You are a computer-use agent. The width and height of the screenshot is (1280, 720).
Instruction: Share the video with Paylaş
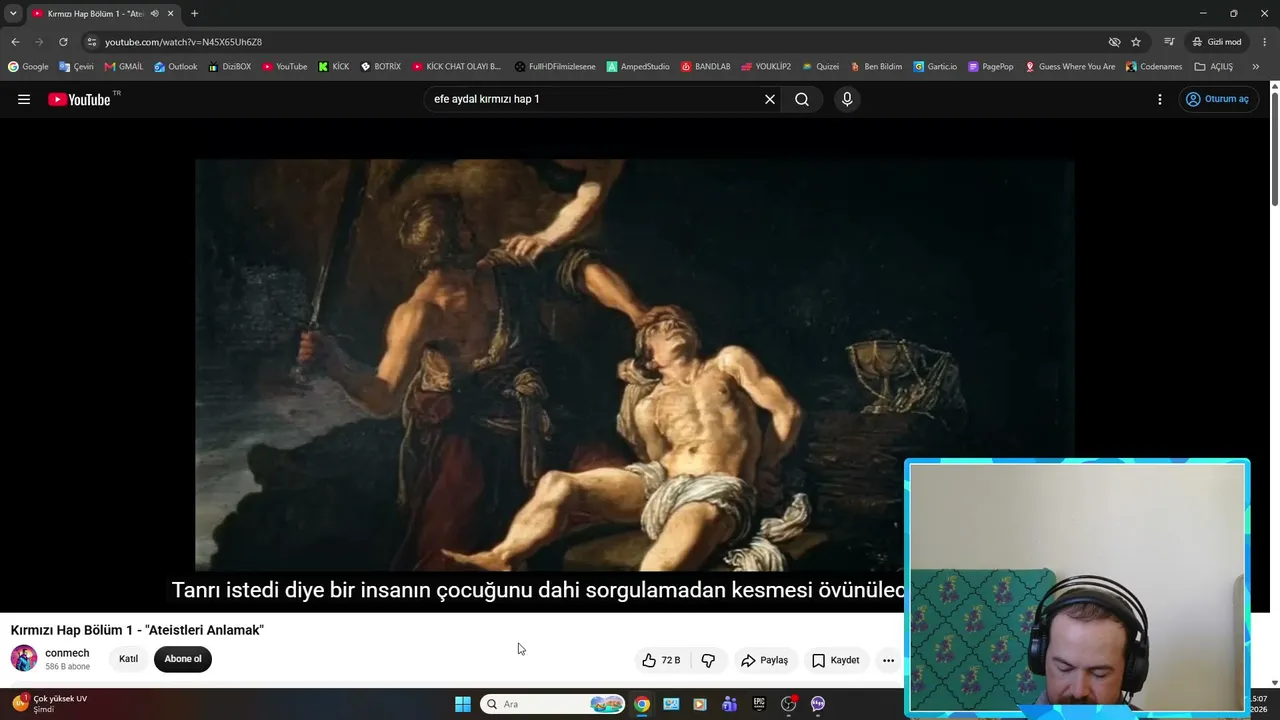coord(764,660)
